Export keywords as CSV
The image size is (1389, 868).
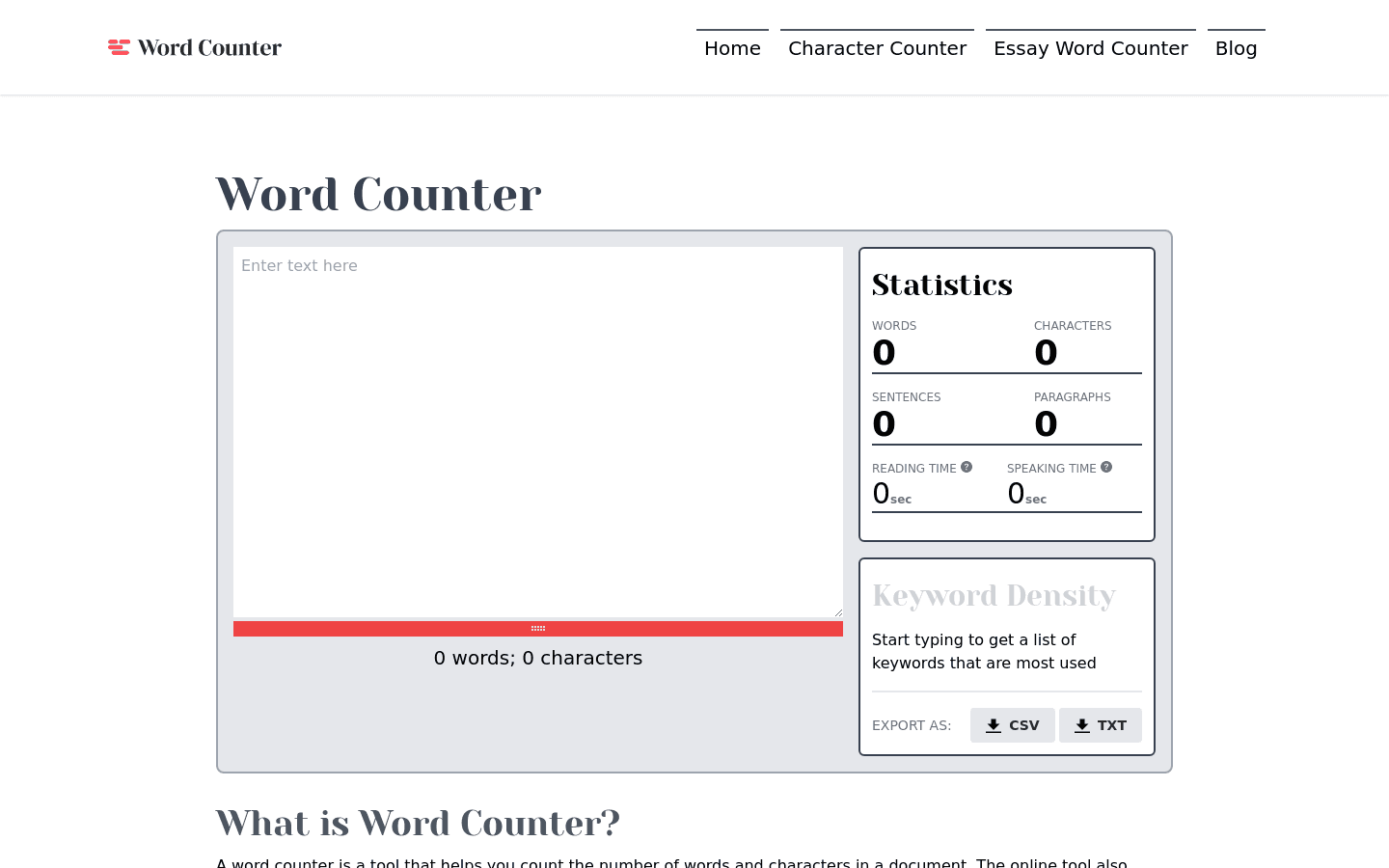pos(1013,725)
